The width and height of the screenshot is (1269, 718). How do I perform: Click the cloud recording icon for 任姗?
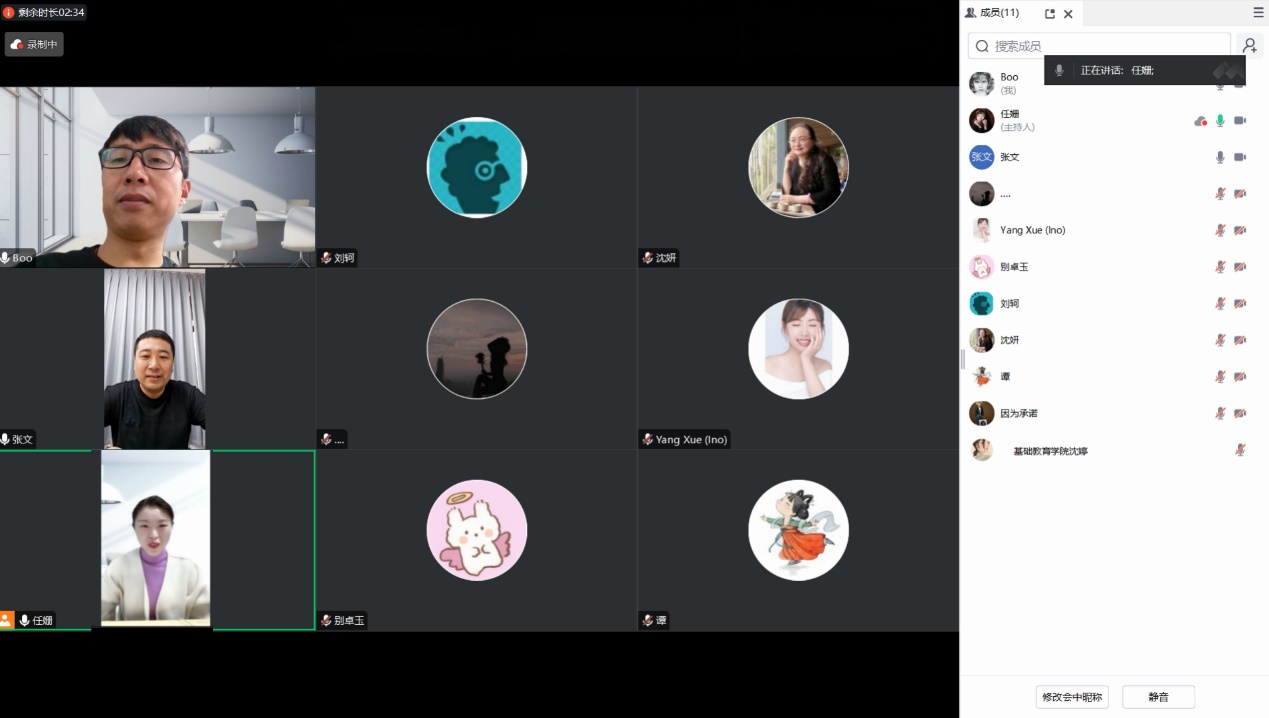[1200, 121]
